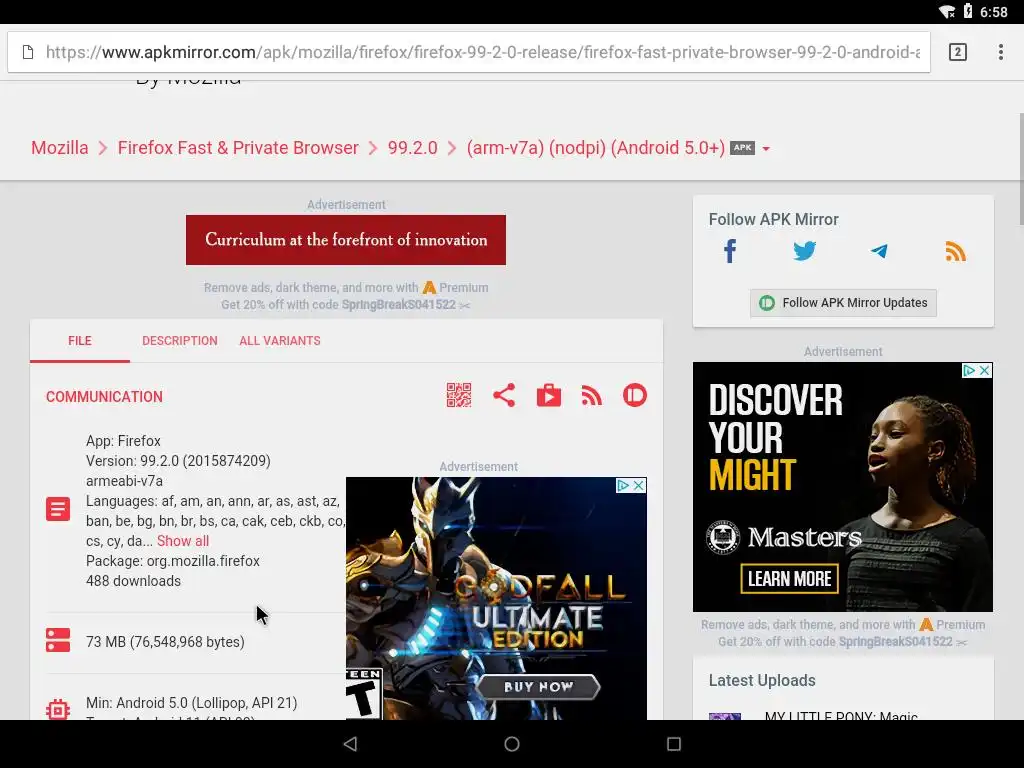
Task: Expand the variant dropdown arrow after APK badge
Action: 766,149
